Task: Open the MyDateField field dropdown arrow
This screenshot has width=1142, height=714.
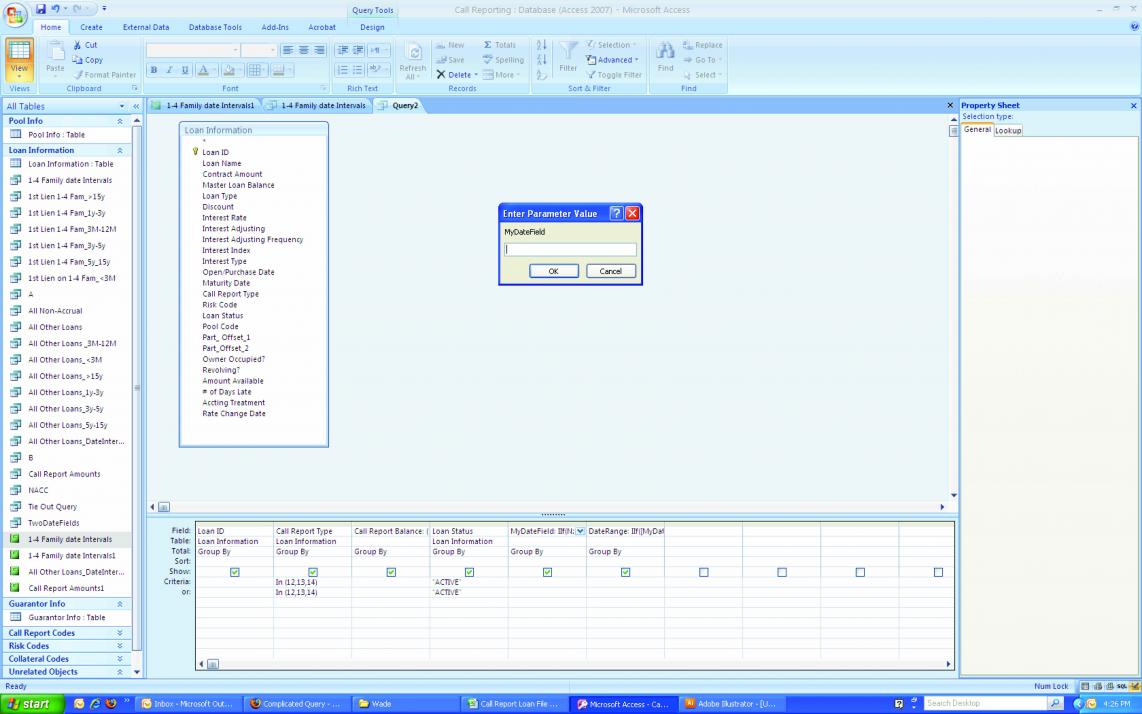Action: 581,531
